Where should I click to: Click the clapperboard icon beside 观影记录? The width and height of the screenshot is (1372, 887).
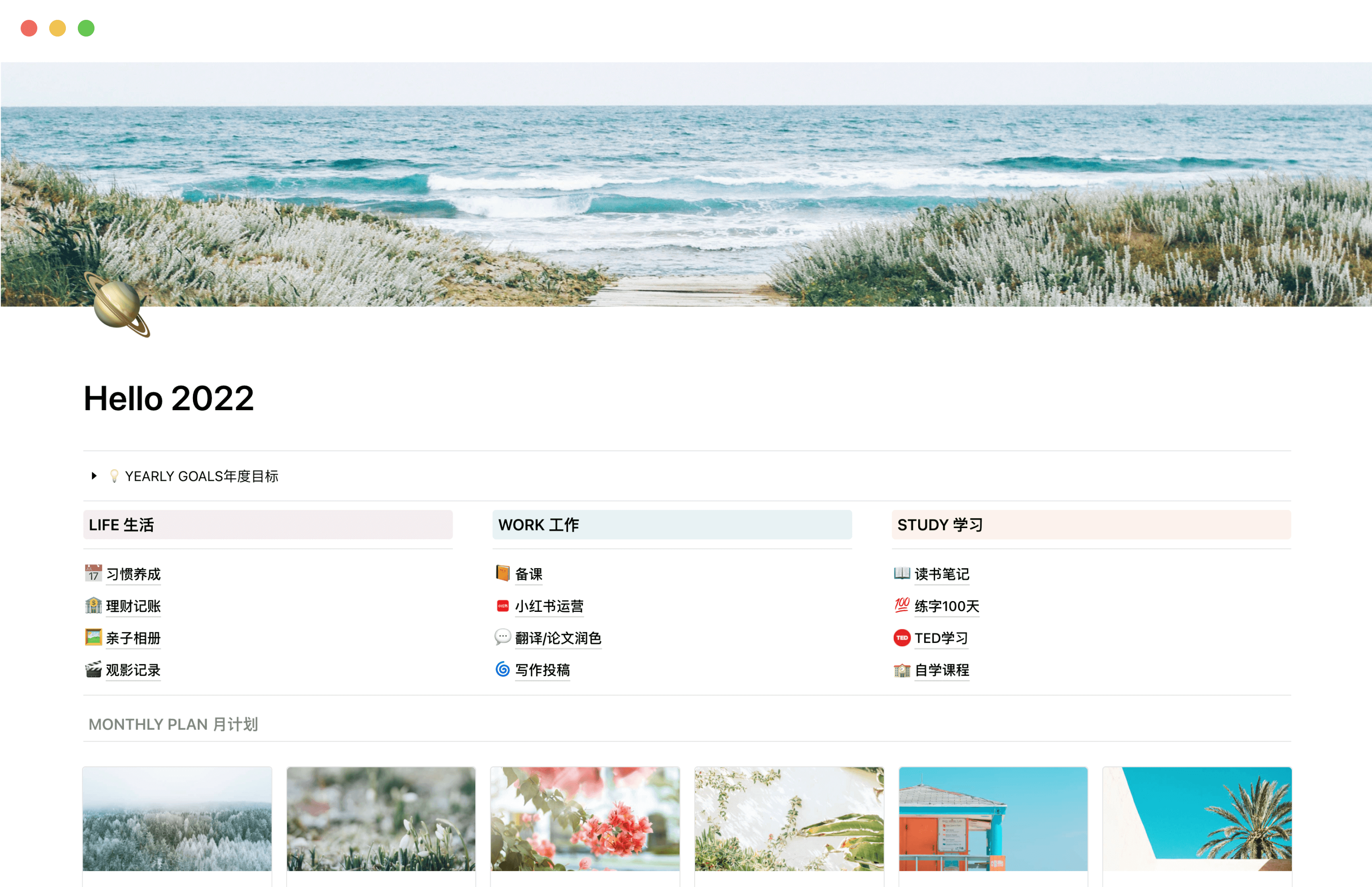(x=93, y=670)
